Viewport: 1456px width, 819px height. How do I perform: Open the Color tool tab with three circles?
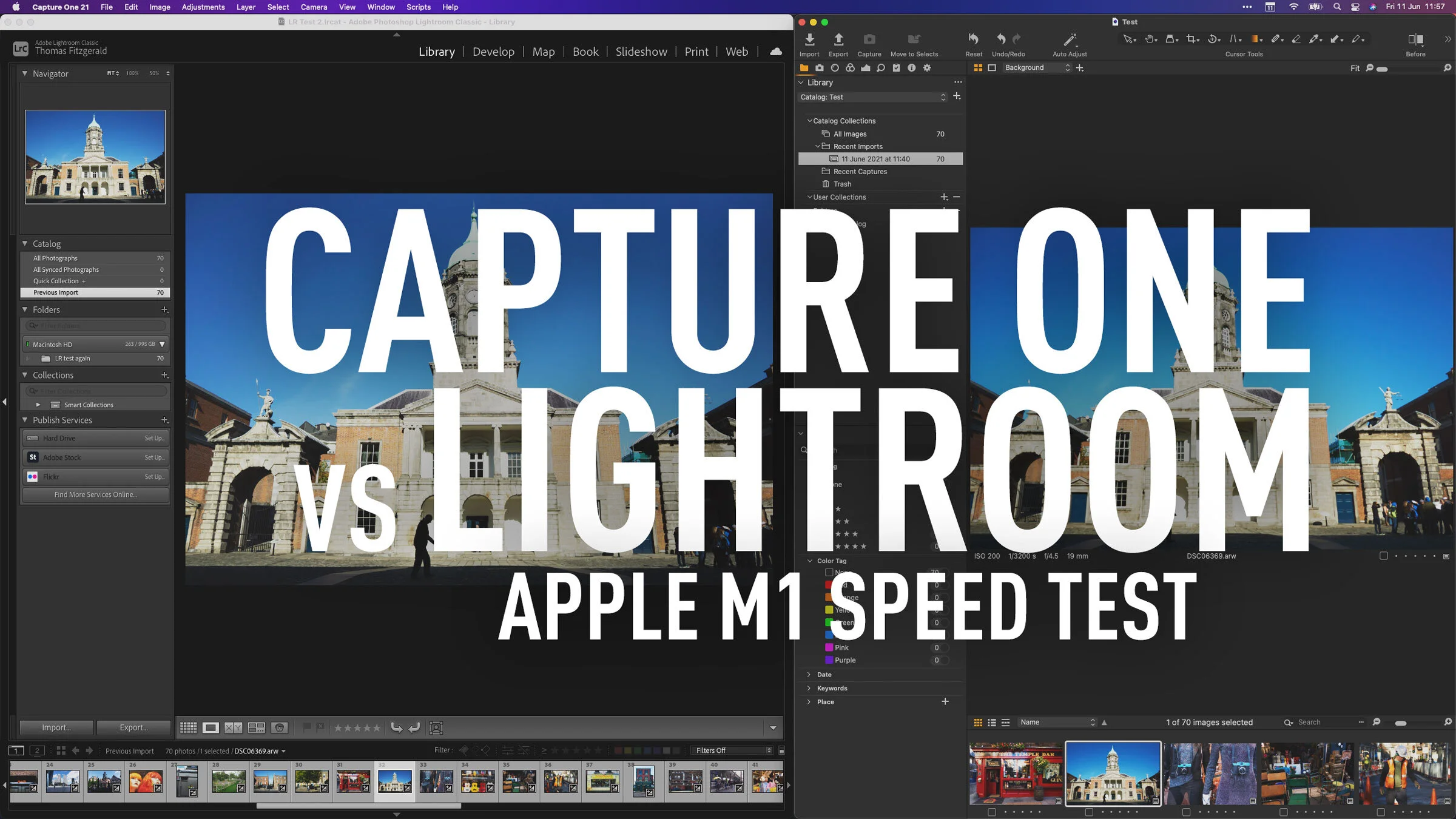[850, 68]
